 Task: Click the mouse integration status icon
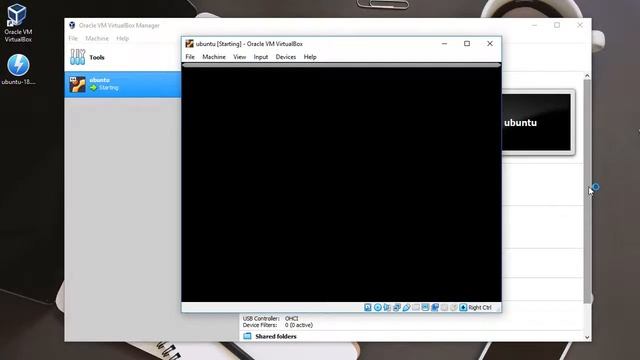tap(453, 307)
